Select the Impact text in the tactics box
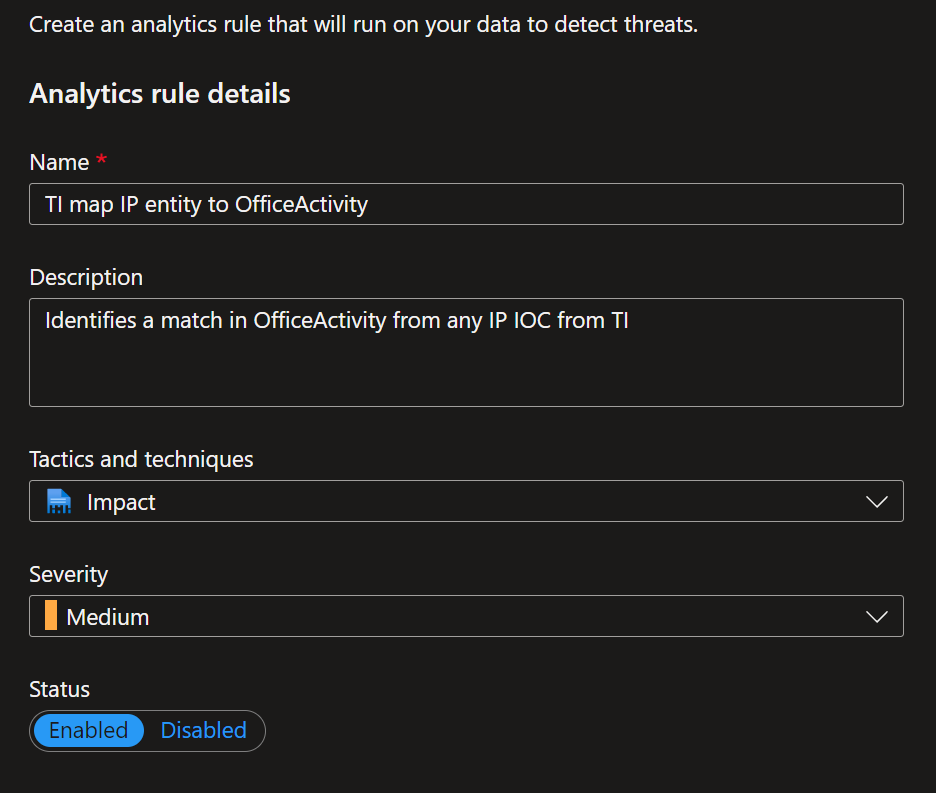The width and height of the screenshot is (936, 793). click(x=121, y=502)
